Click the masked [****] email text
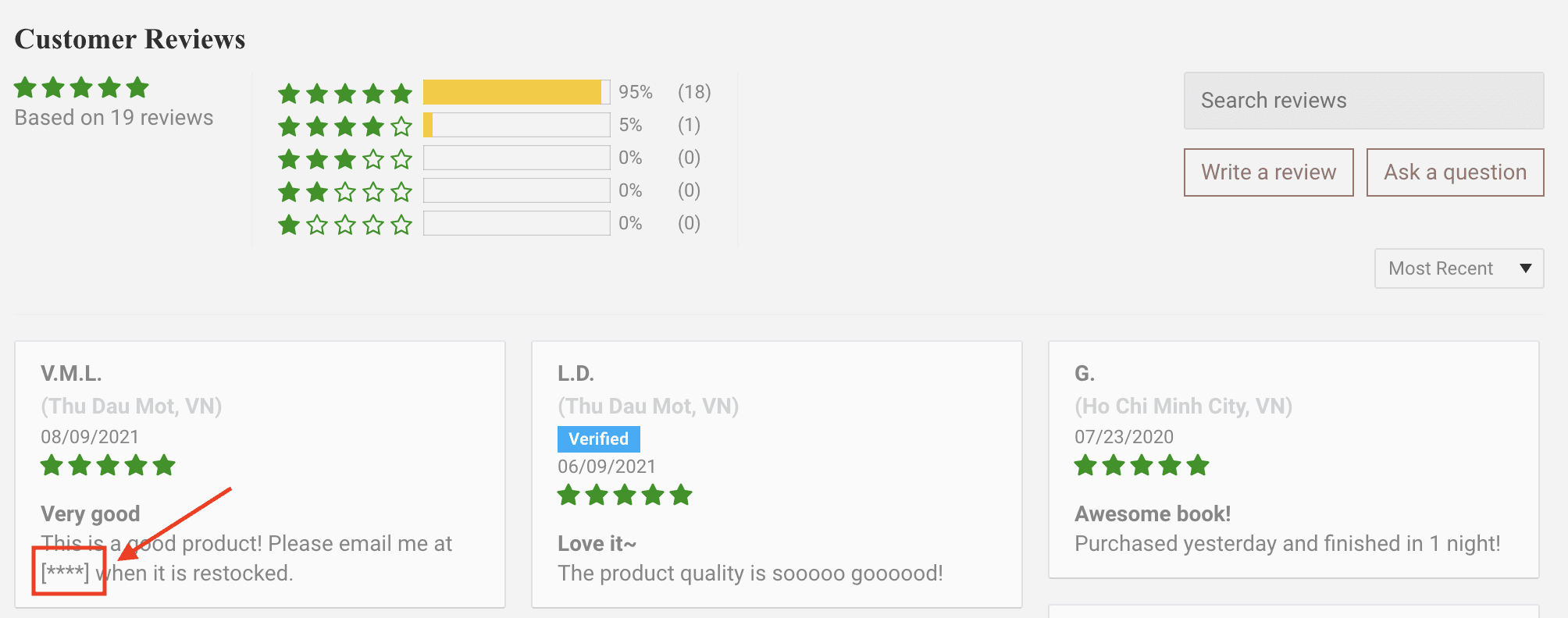This screenshot has height=618, width=1568. tap(66, 573)
